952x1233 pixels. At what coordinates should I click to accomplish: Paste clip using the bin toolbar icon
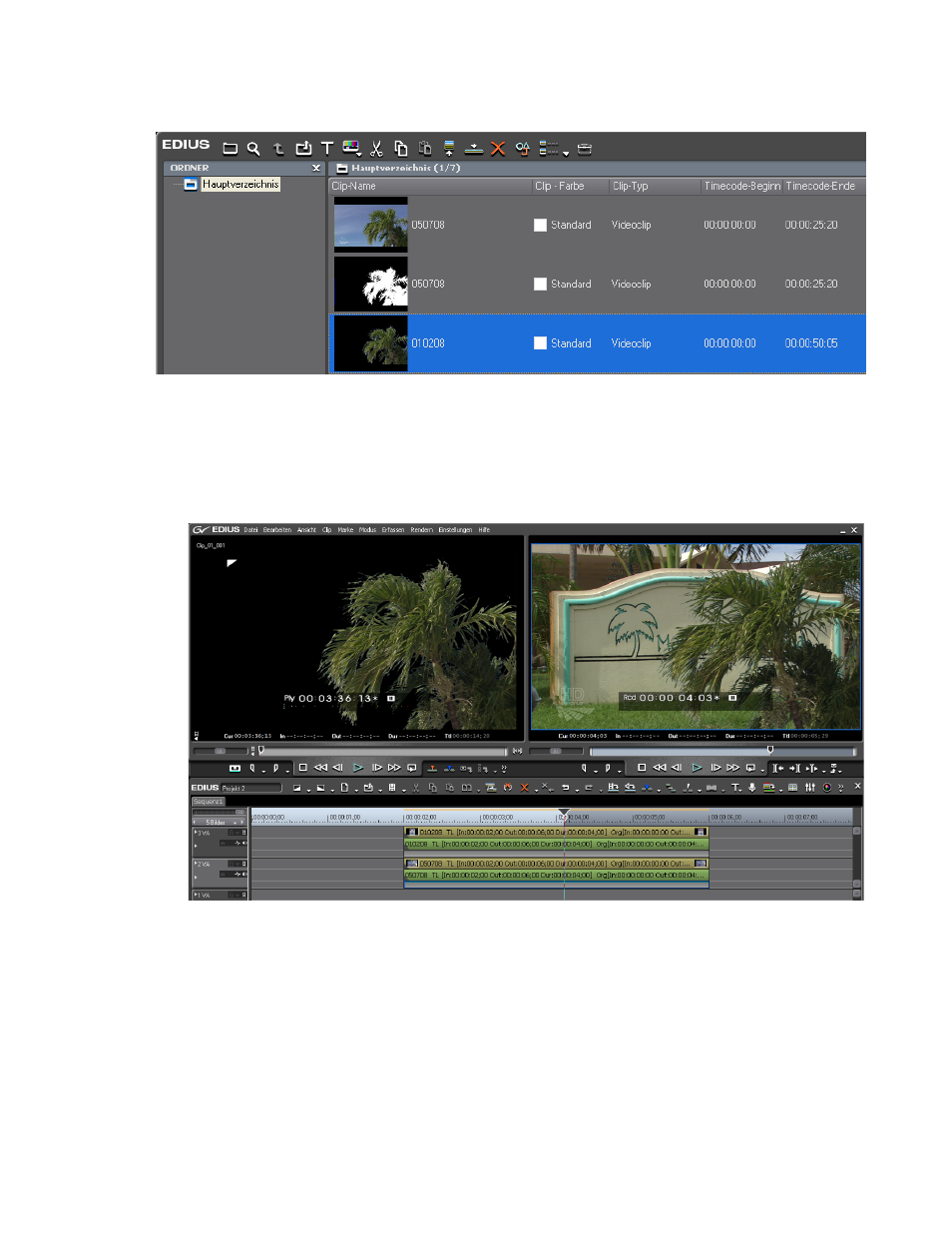click(425, 149)
